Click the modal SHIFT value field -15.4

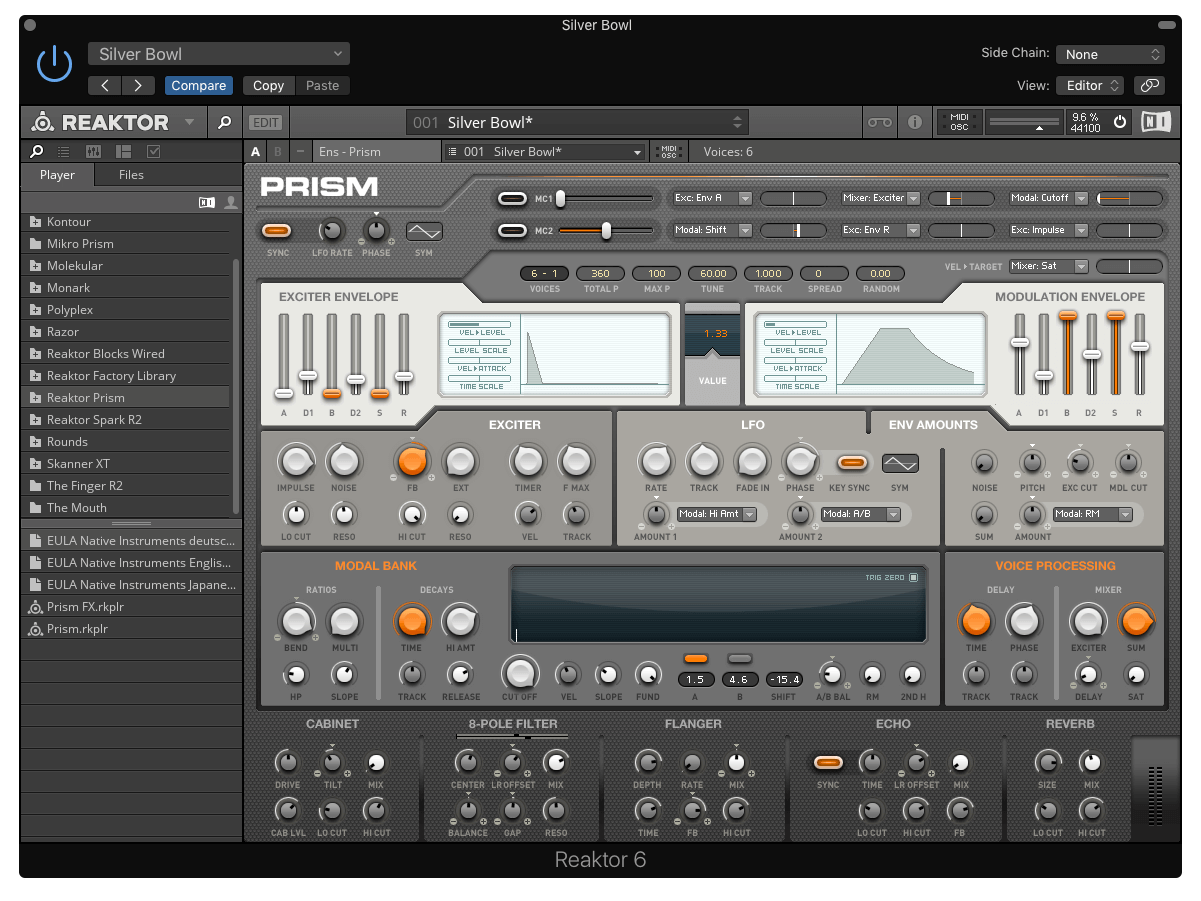click(784, 680)
